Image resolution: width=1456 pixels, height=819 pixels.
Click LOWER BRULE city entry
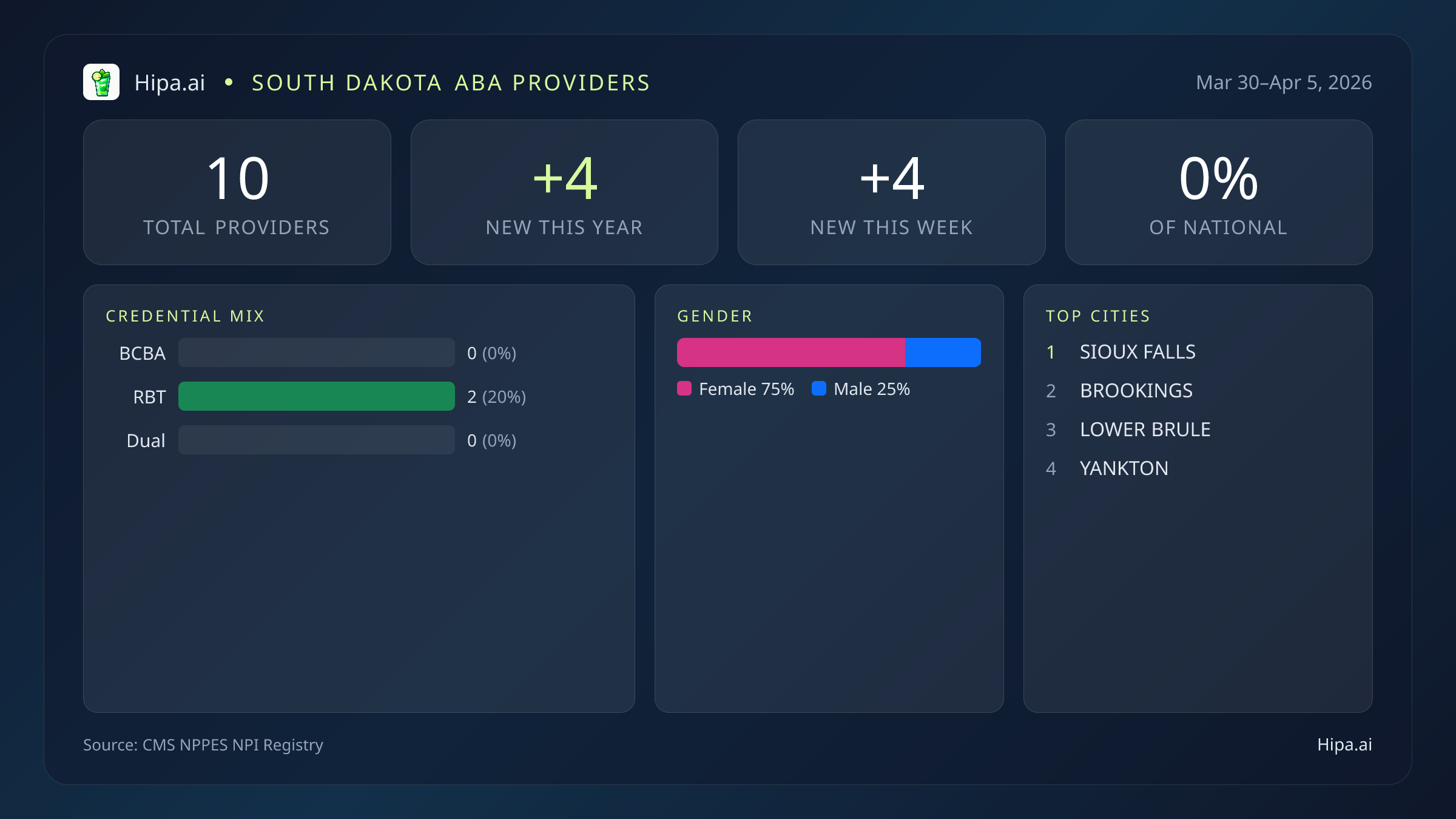1144,430
